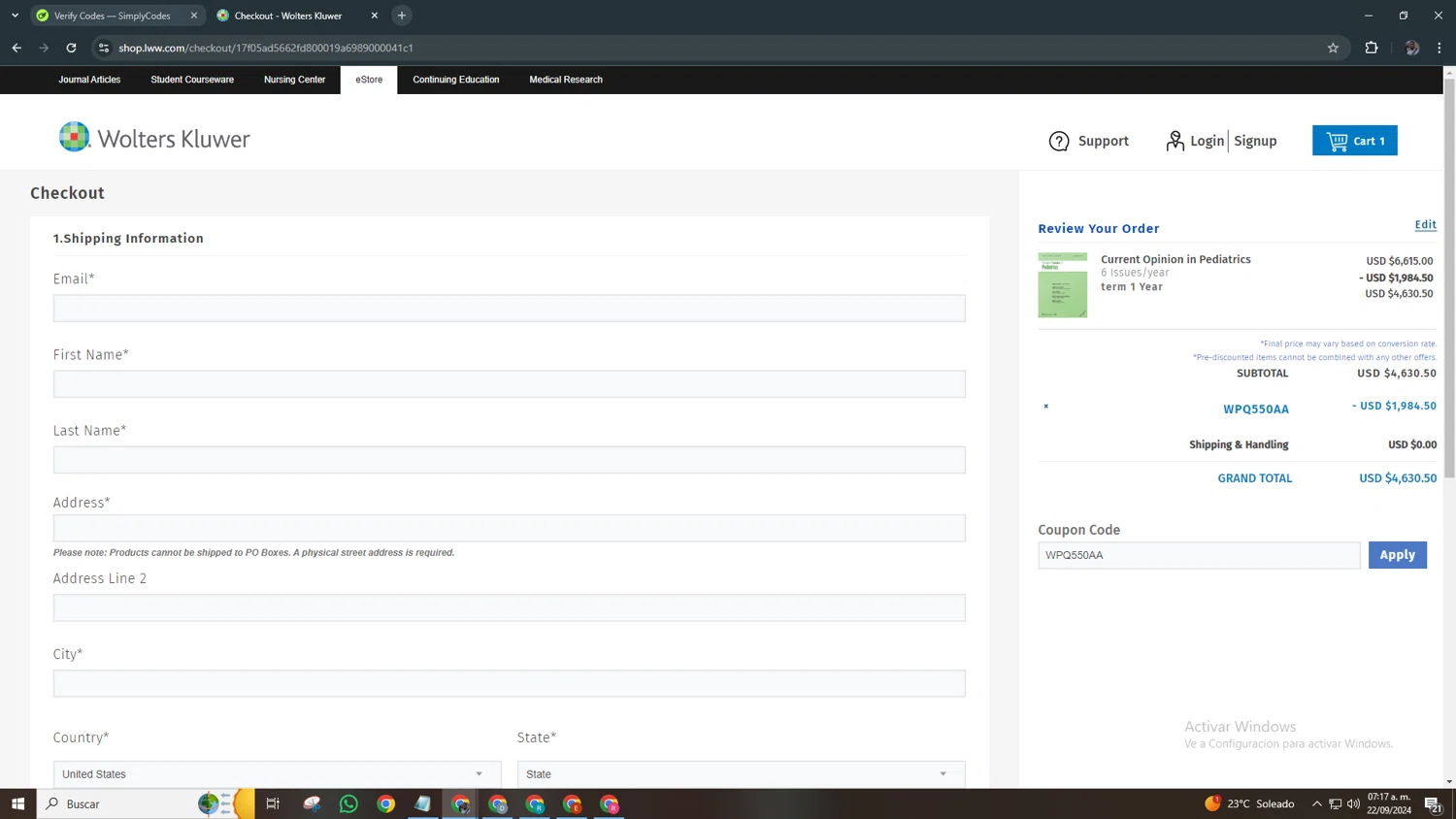Open the weather widget showing 23°C Soleado
Viewport: 1456px width, 819px height.
[1249, 803]
